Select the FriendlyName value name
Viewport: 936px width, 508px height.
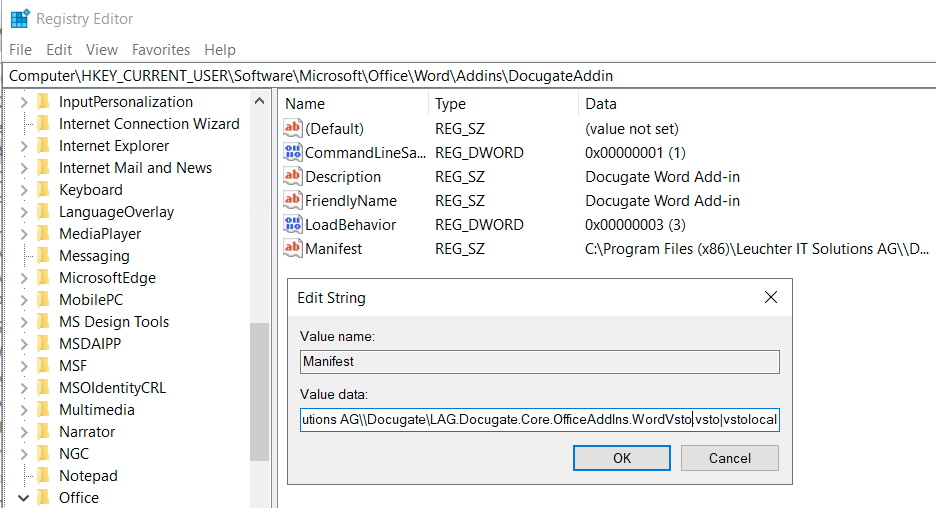point(350,201)
